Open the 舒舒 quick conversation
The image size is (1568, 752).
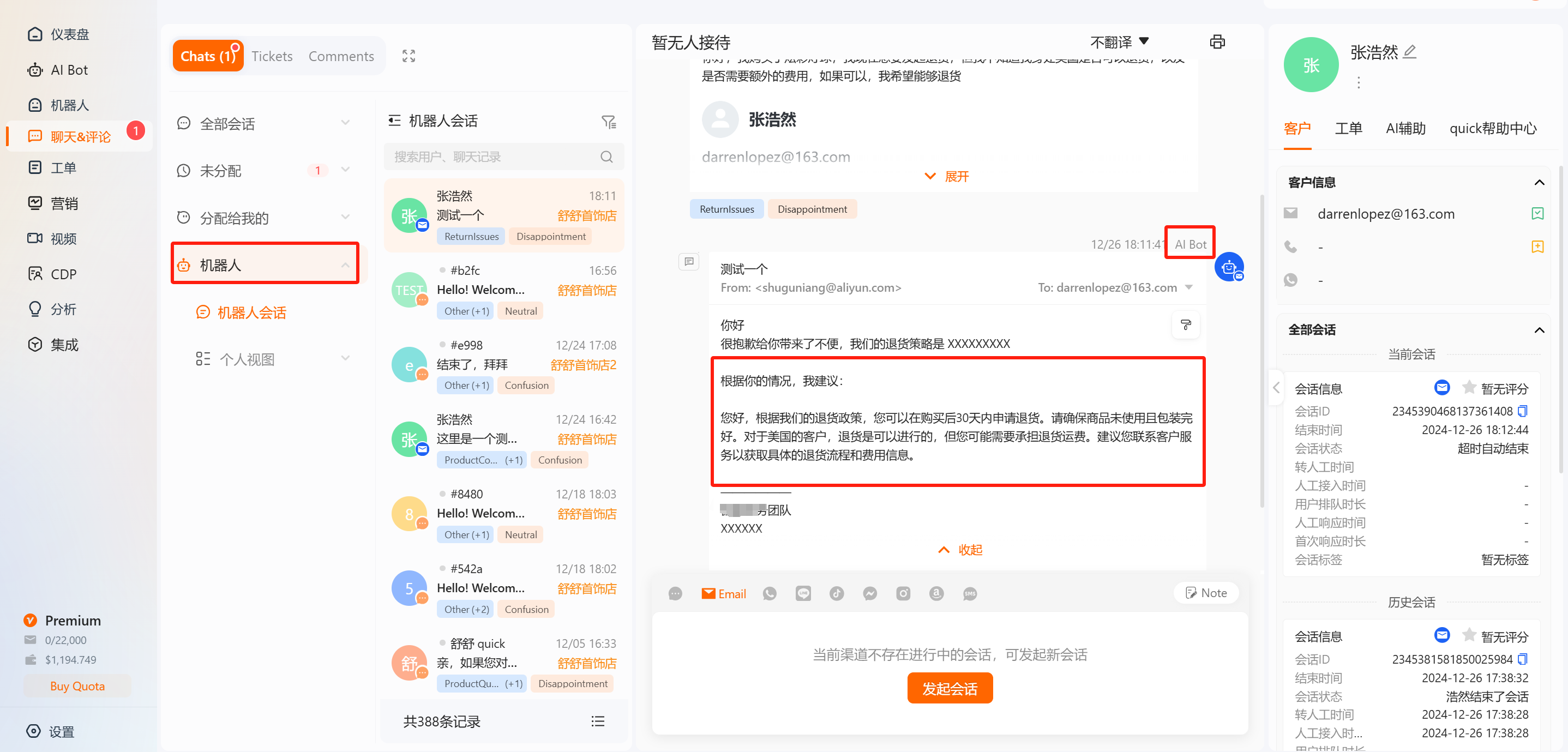coord(503,664)
